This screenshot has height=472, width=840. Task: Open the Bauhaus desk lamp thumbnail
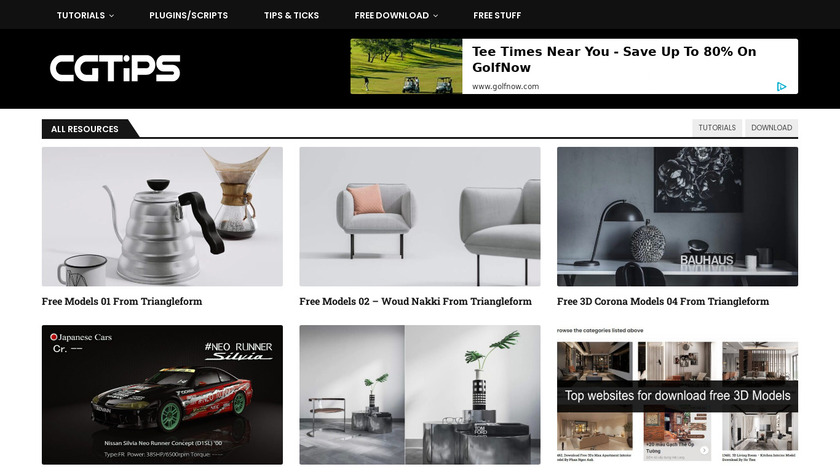pos(677,216)
